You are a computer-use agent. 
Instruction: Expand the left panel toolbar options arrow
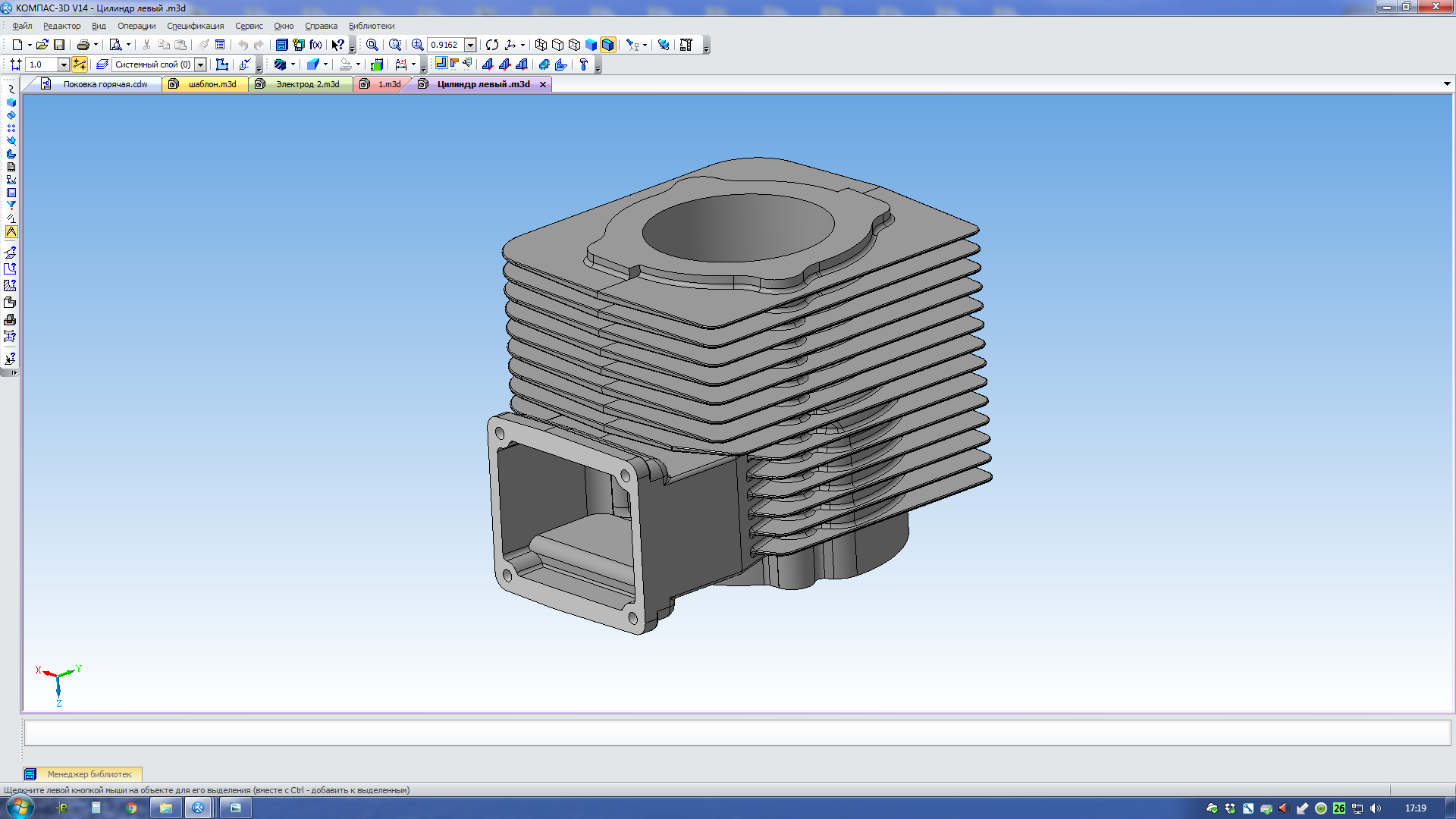pos(14,372)
